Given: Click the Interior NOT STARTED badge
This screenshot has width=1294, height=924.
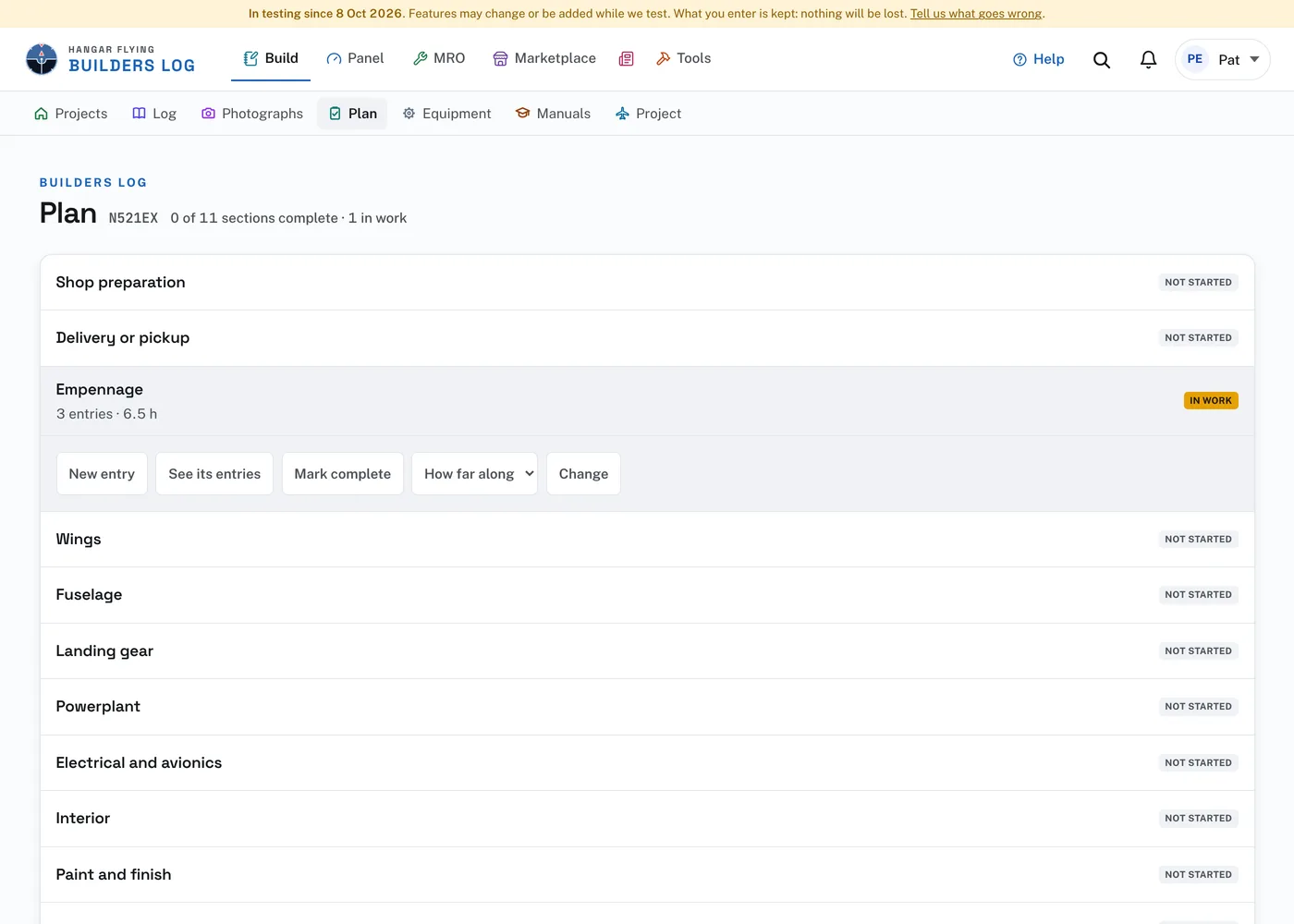Looking at the screenshot, I should pyautogui.click(x=1198, y=819).
